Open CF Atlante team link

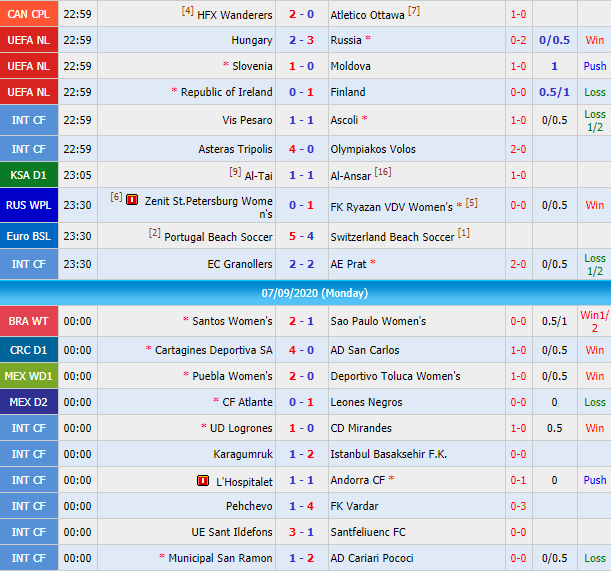[x=247, y=402]
